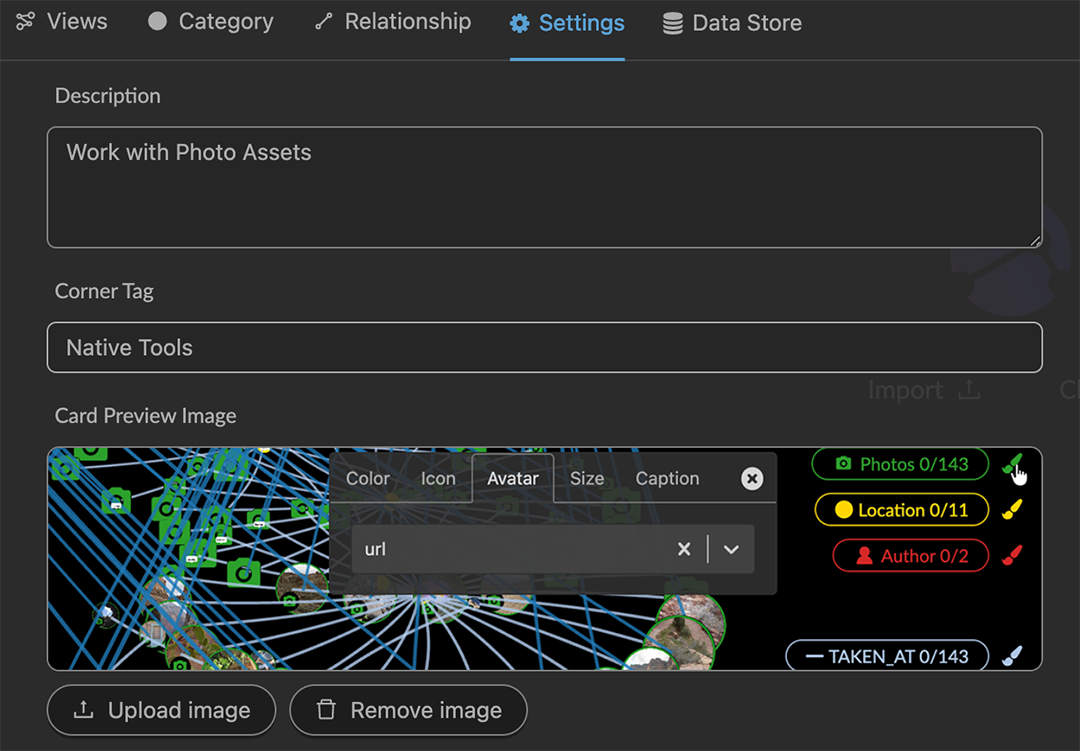Image resolution: width=1080 pixels, height=751 pixels.
Task: Click the yellow Location paintbrush icon
Action: pyautogui.click(x=1012, y=510)
